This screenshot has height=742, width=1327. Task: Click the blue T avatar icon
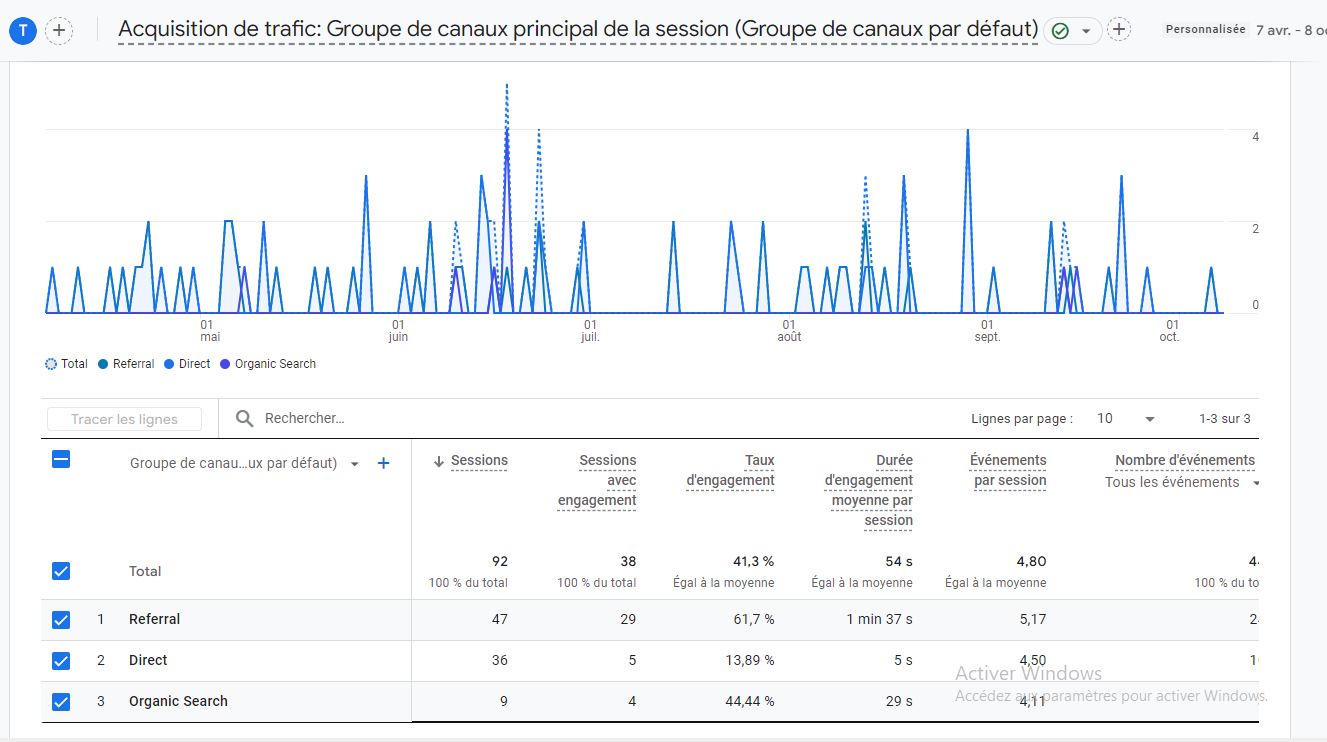(x=23, y=31)
